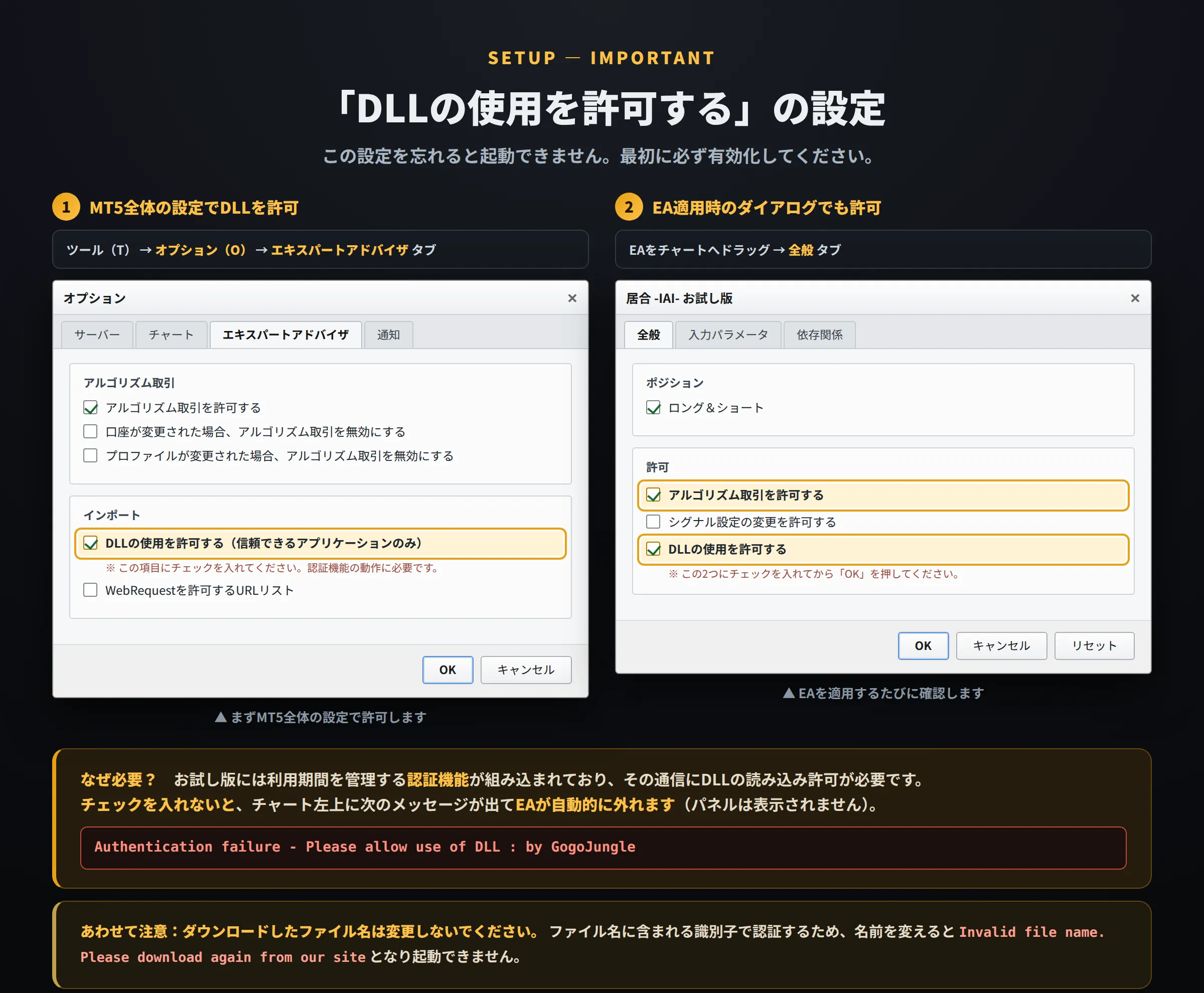Close the オプション dialog

click(572, 298)
